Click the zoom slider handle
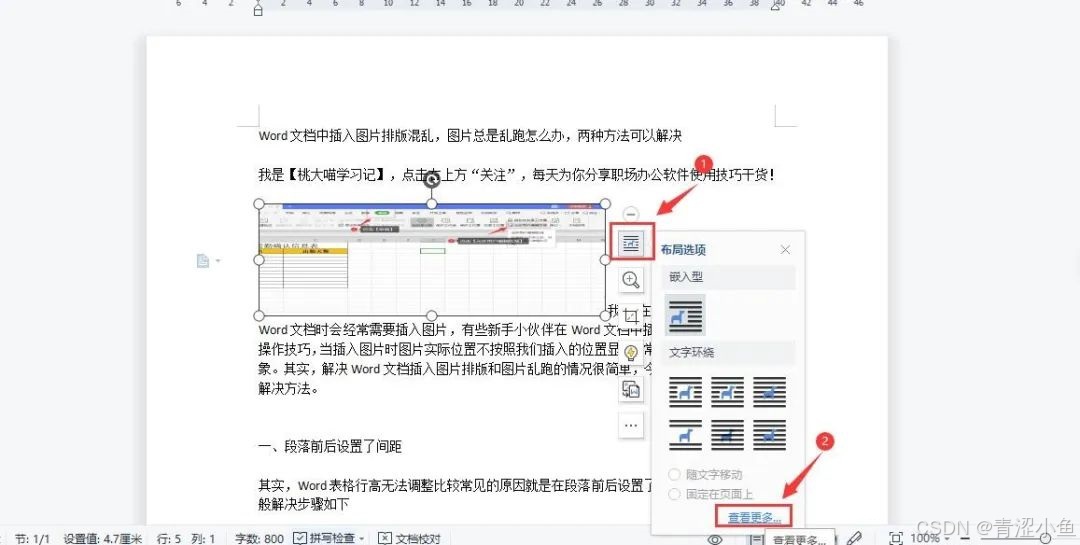Viewport: 1080px width, 545px height. pos(1046,538)
